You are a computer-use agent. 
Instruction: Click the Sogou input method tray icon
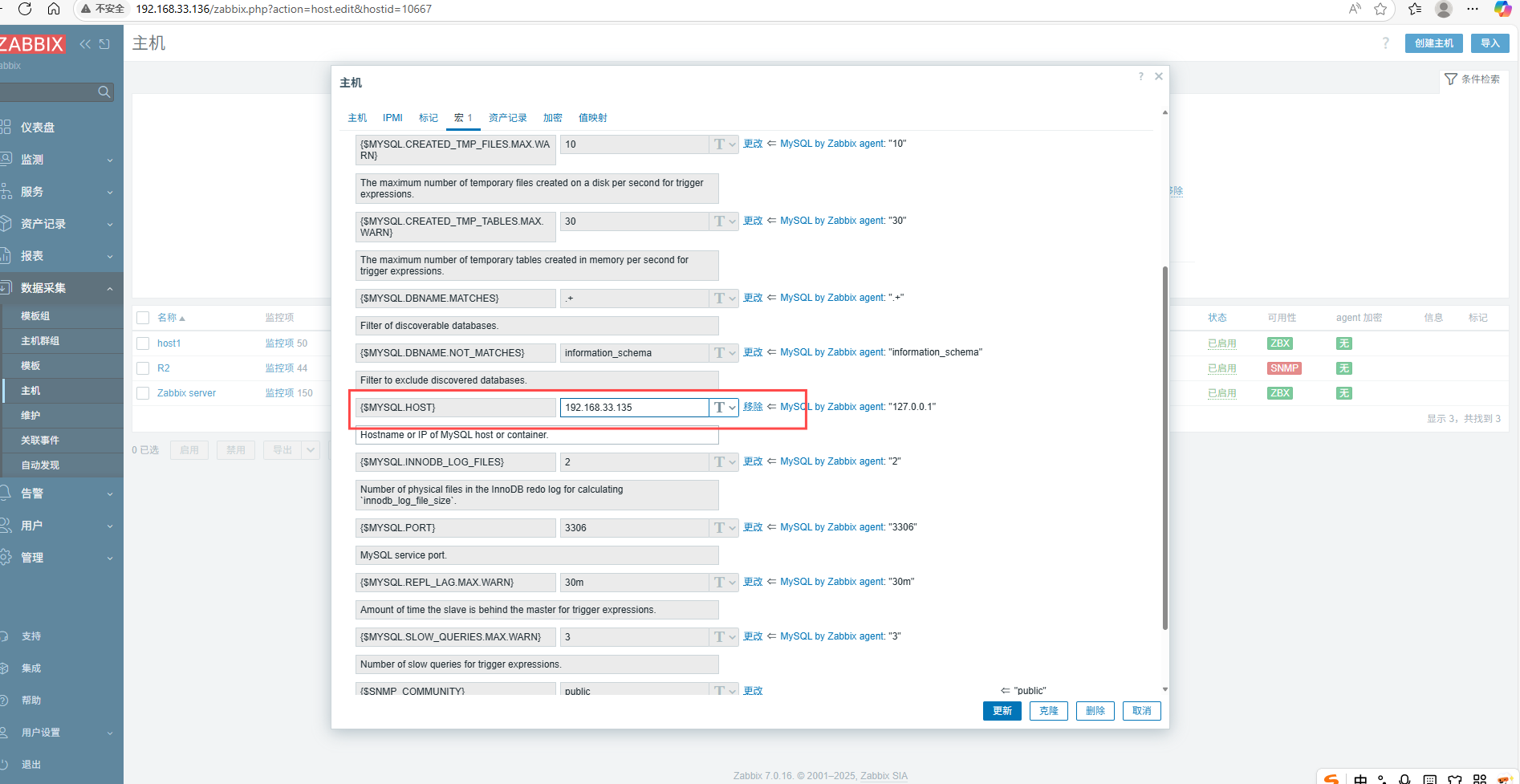(1331, 779)
